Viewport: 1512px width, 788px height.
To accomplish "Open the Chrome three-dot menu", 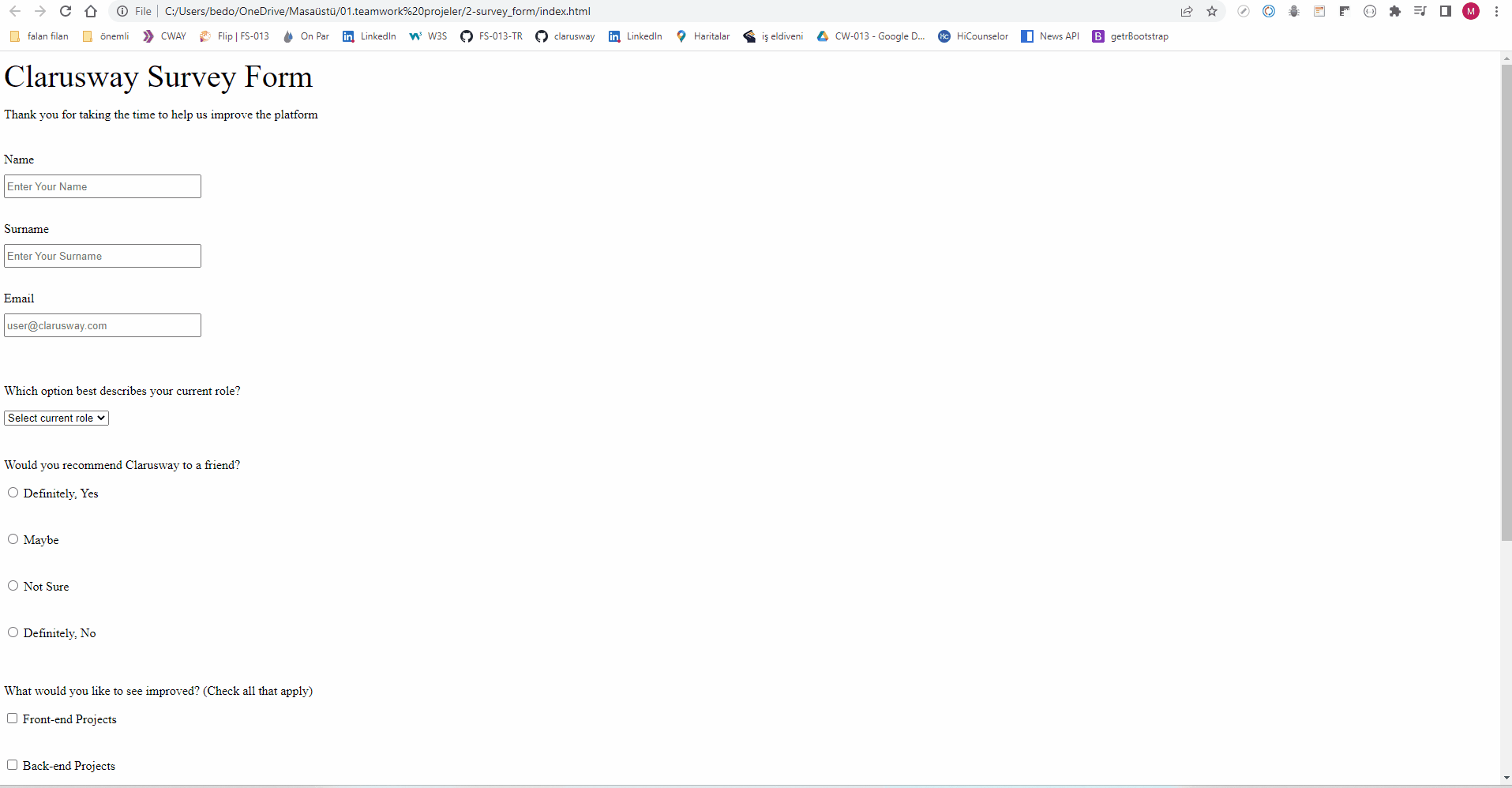I will point(1496,11).
